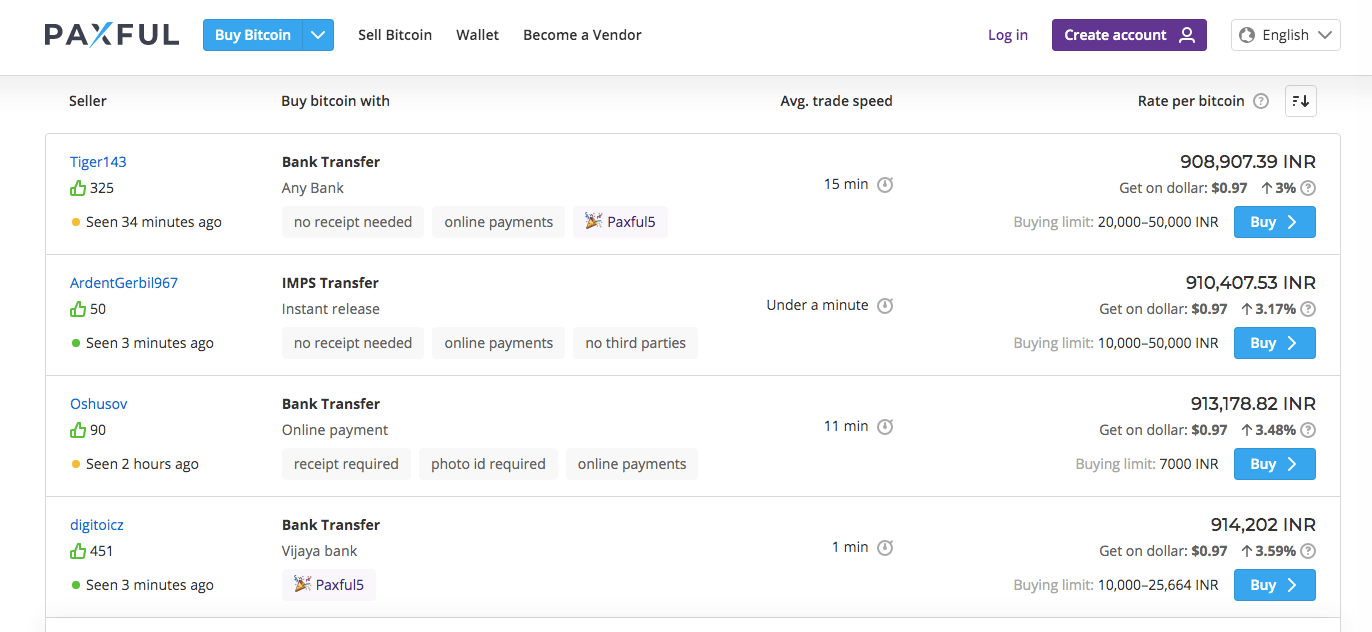This screenshot has height=632, width=1372.
Task: Click the 'receipt required' tag
Action: (x=346, y=464)
